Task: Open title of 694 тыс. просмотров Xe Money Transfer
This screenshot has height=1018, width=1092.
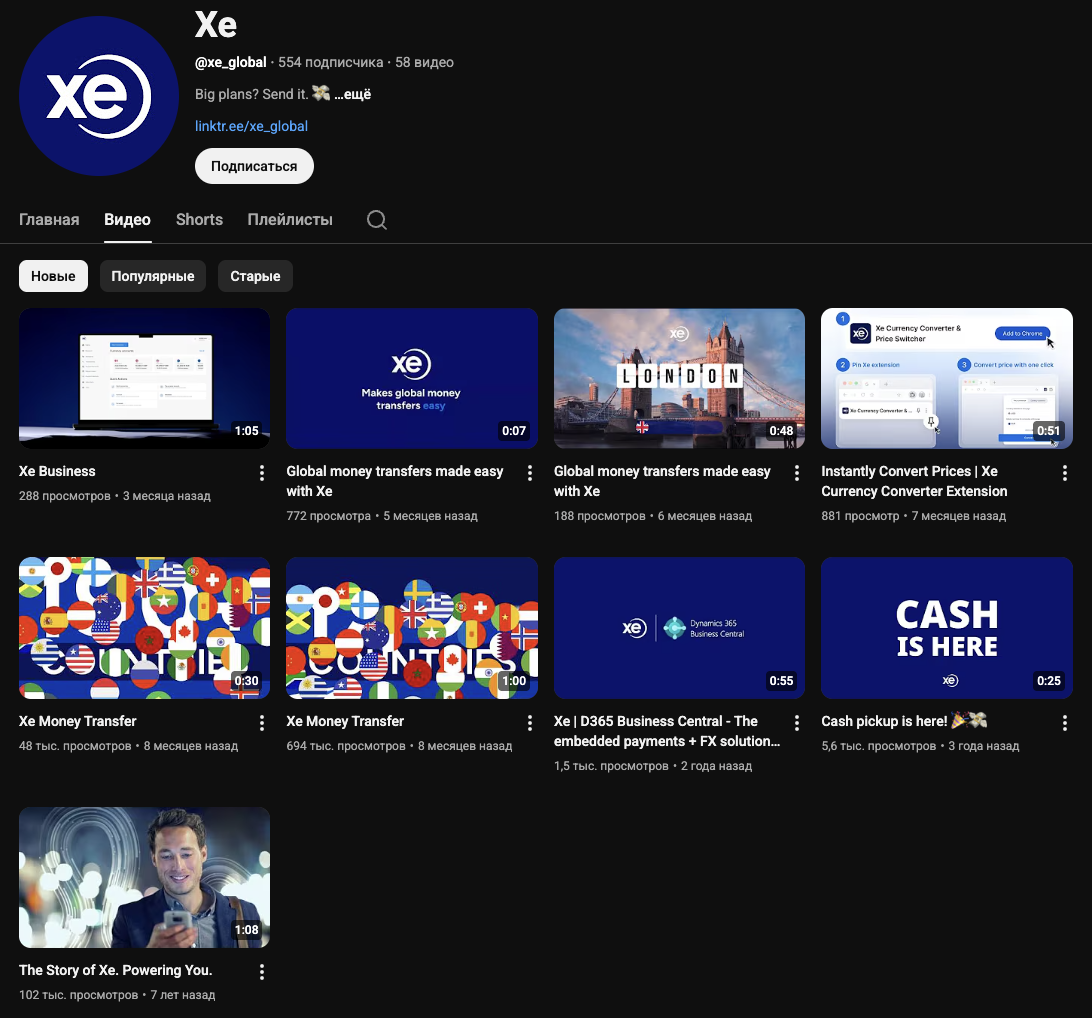Action: pos(345,721)
